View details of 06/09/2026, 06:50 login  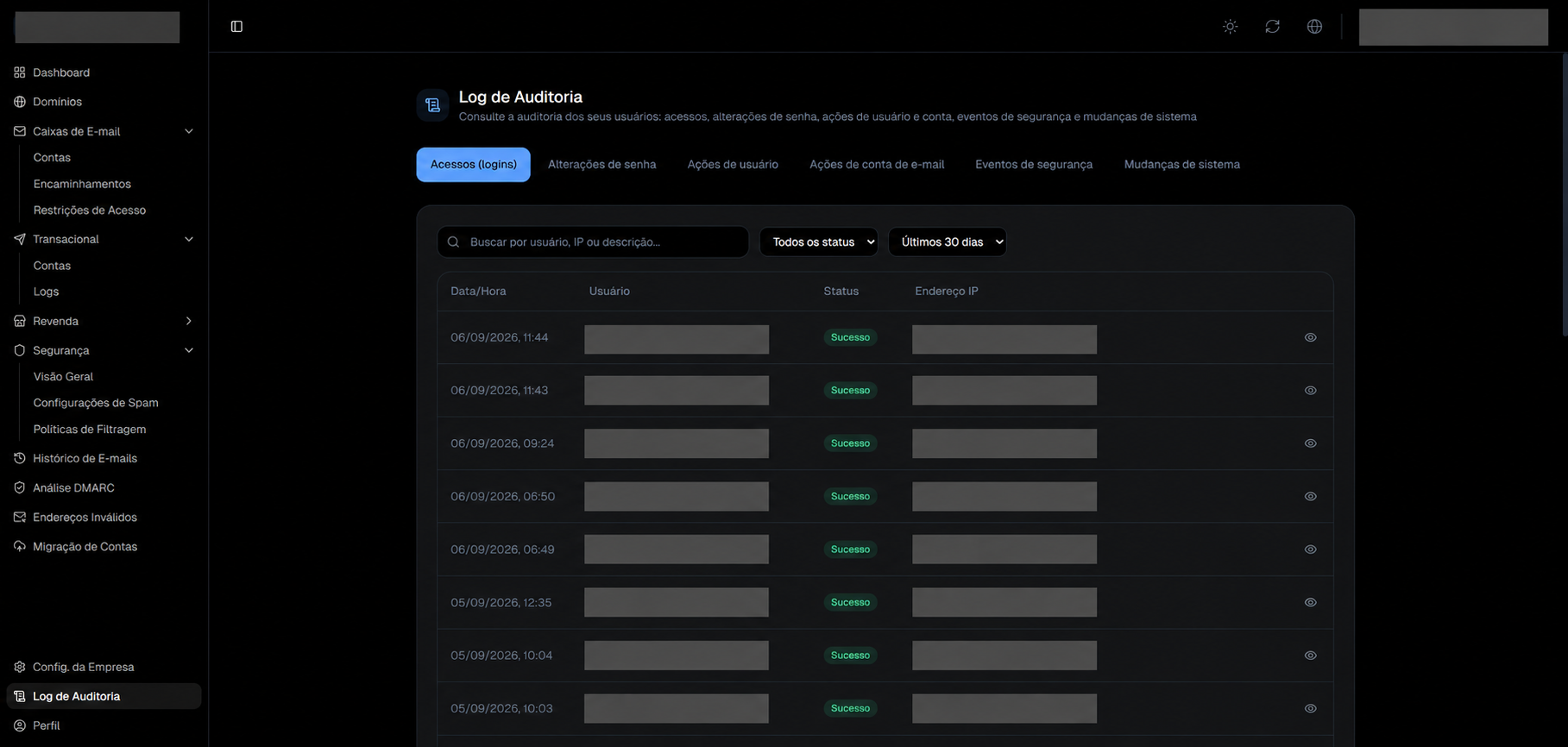click(x=1310, y=497)
